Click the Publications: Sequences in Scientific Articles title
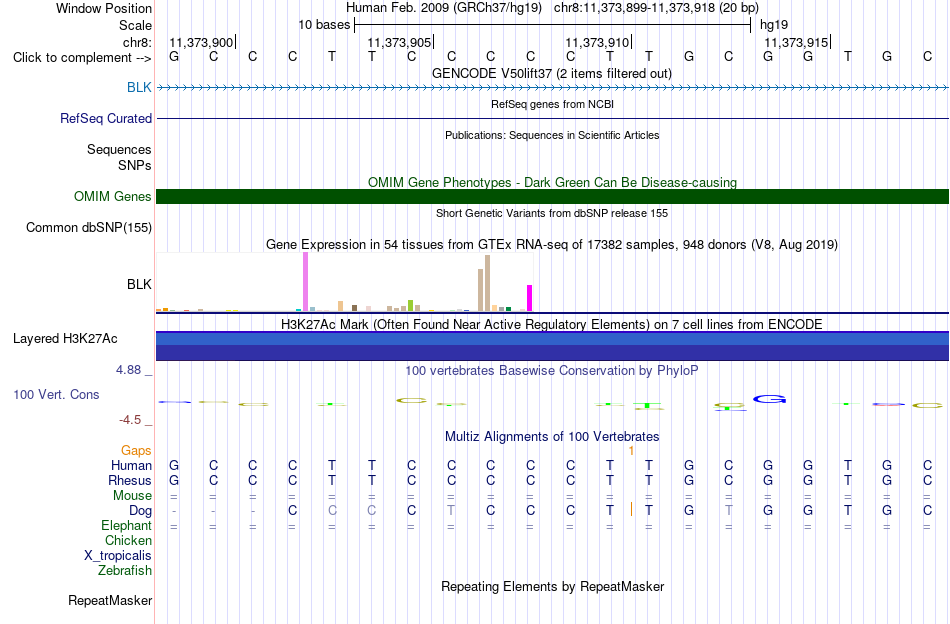Image resolution: width=950 pixels, height=624 pixels. point(552,135)
